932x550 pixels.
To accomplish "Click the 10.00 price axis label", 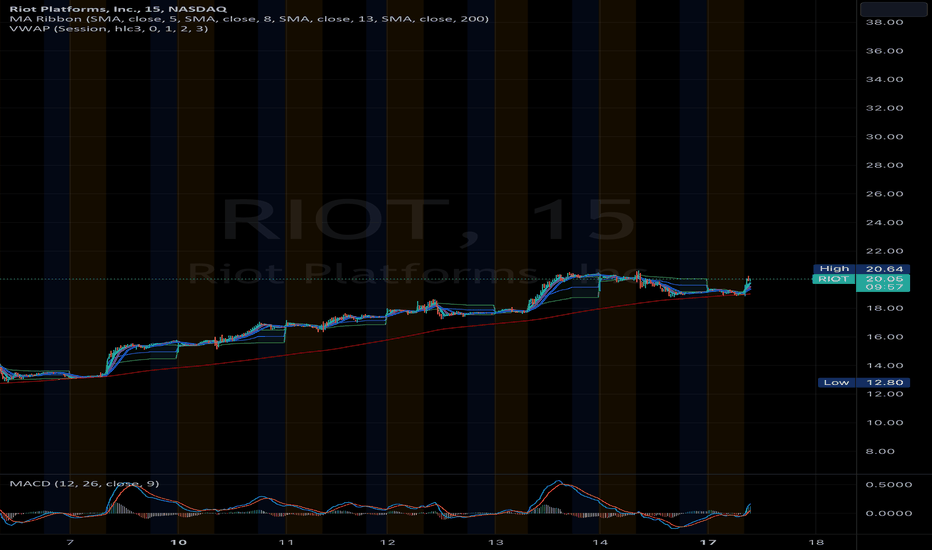I will (x=884, y=423).
